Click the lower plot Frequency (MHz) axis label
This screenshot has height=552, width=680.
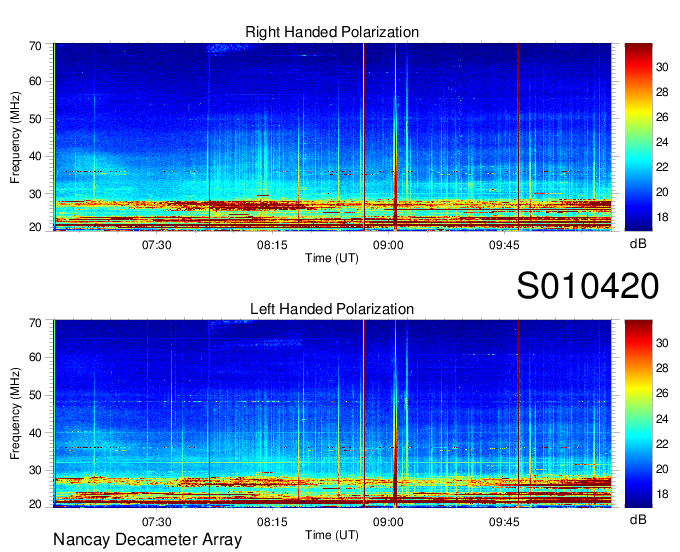[x=15, y=414]
